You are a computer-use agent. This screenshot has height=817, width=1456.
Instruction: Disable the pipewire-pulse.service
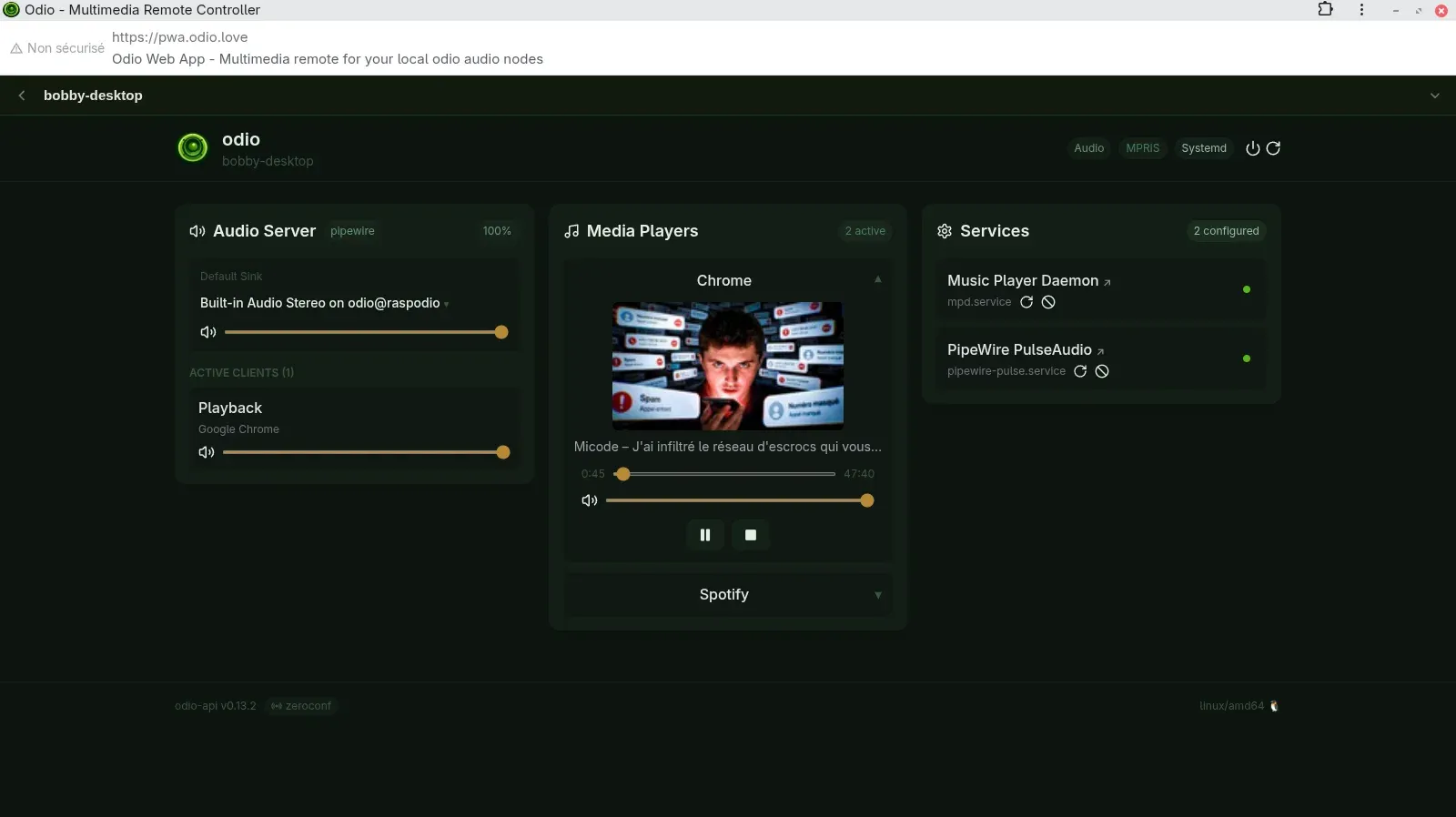[x=1102, y=371]
